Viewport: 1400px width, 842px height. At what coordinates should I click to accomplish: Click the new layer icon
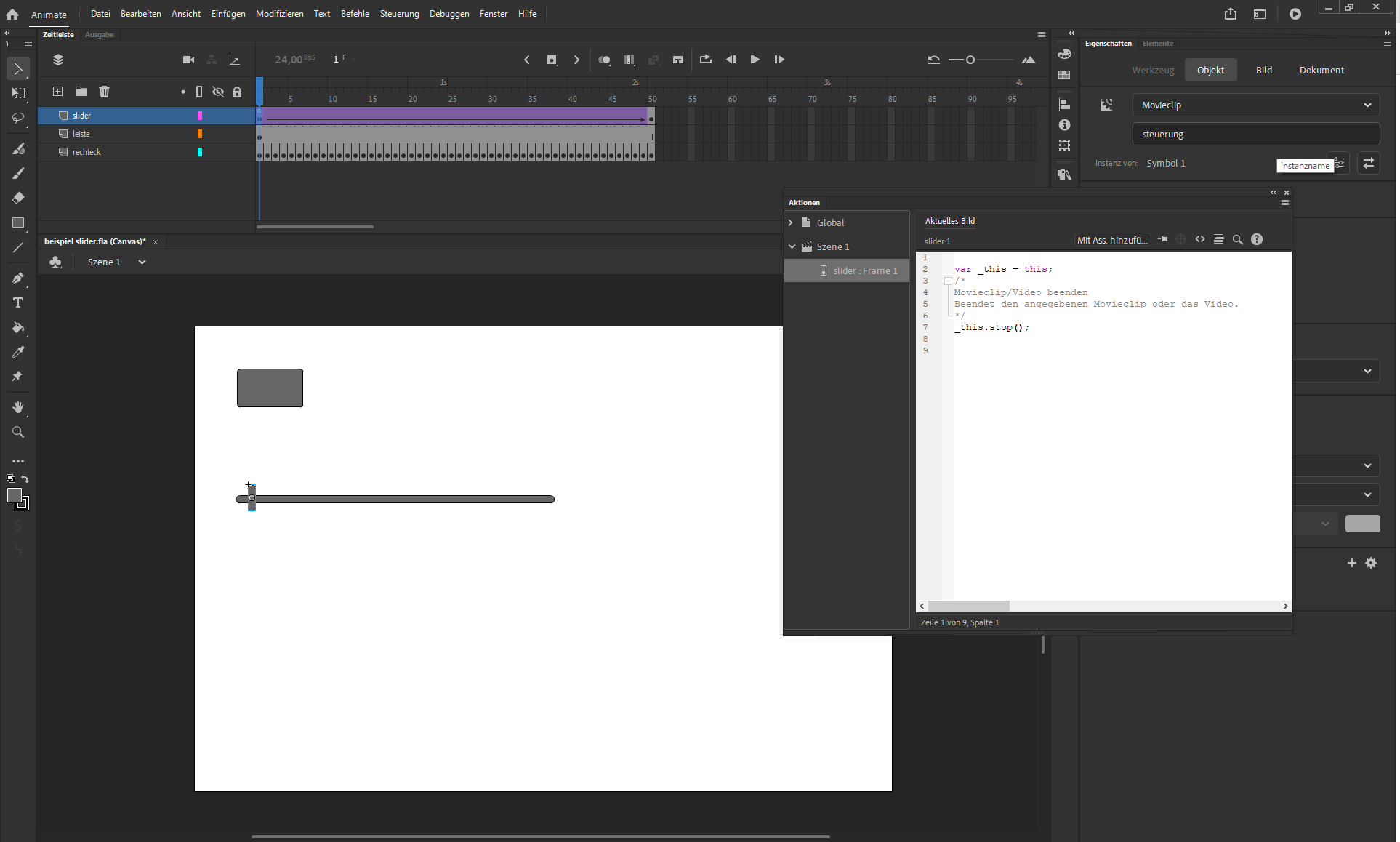pos(57,92)
